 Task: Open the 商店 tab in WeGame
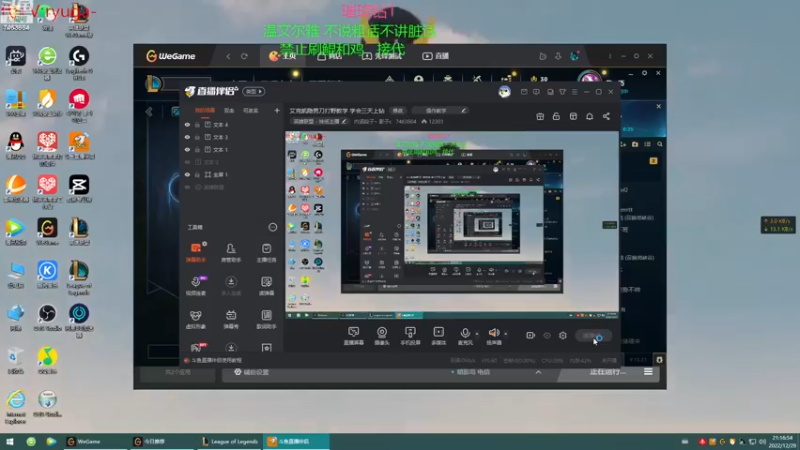pyautogui.click(x=330, y=56)
